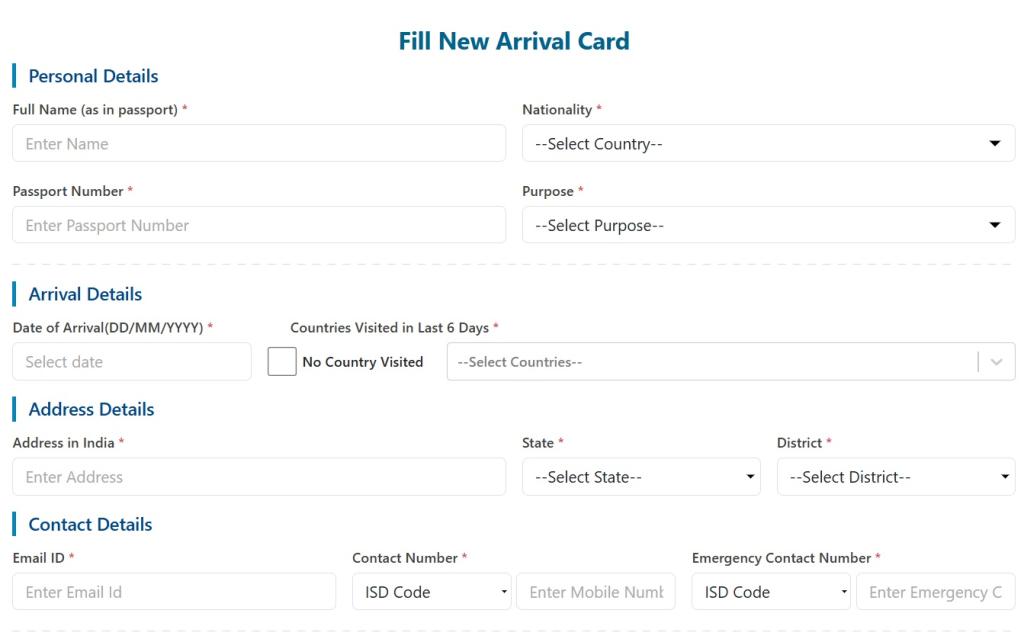Click the Nationality dropdown arrow icon
The width and height of the screenshot is (1024, 639).
(994, 144)
